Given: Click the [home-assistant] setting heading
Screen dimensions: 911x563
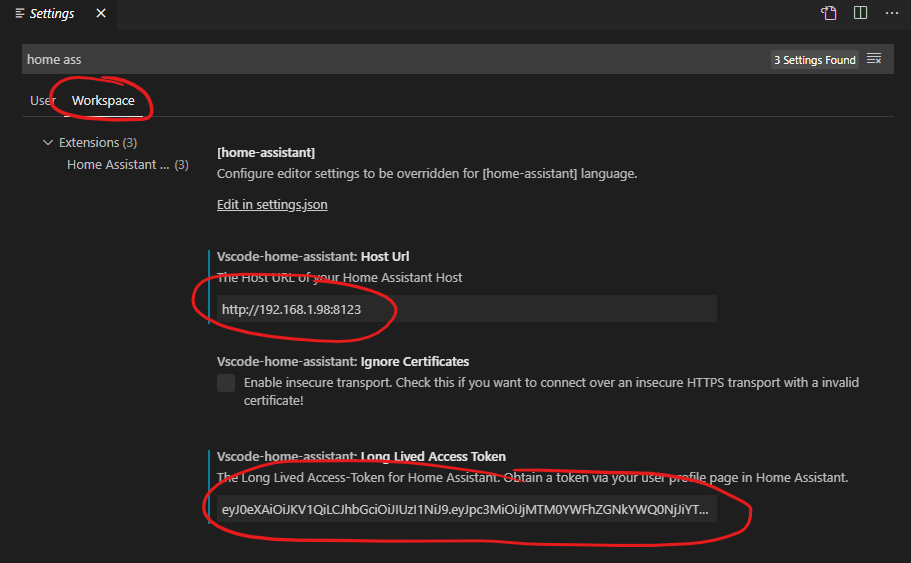Looking at the screenshot, I should (x=266, y=152).
